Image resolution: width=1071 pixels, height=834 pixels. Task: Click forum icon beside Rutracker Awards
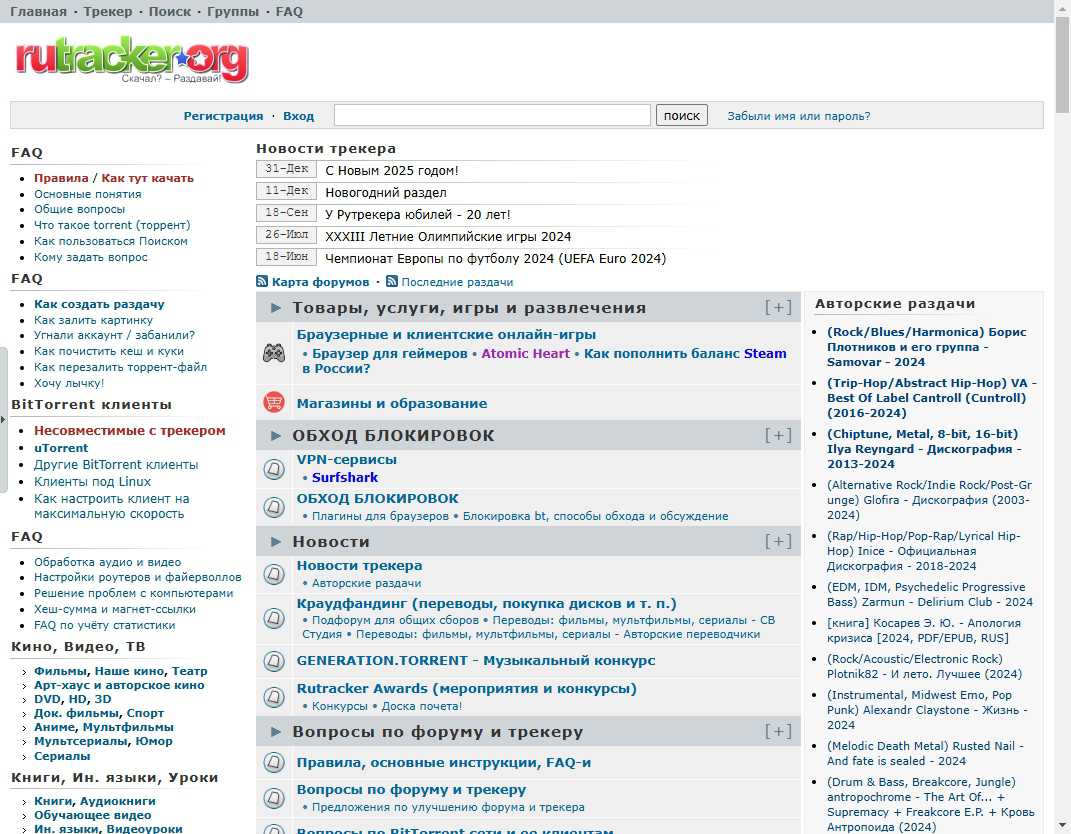(274, 696)
